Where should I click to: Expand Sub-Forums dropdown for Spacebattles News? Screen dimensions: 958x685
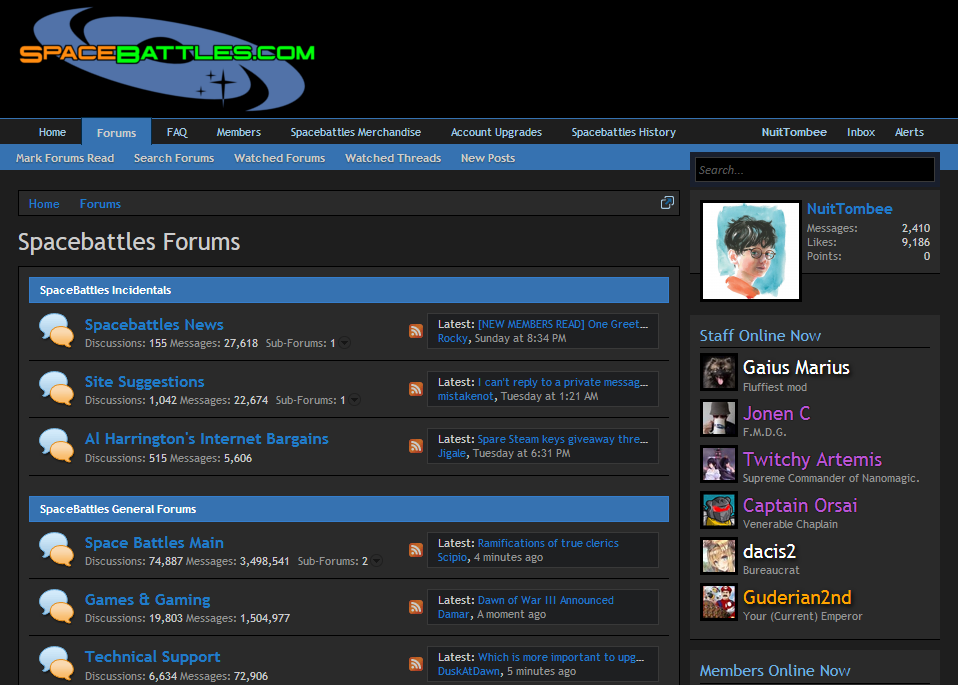[345, 343]
